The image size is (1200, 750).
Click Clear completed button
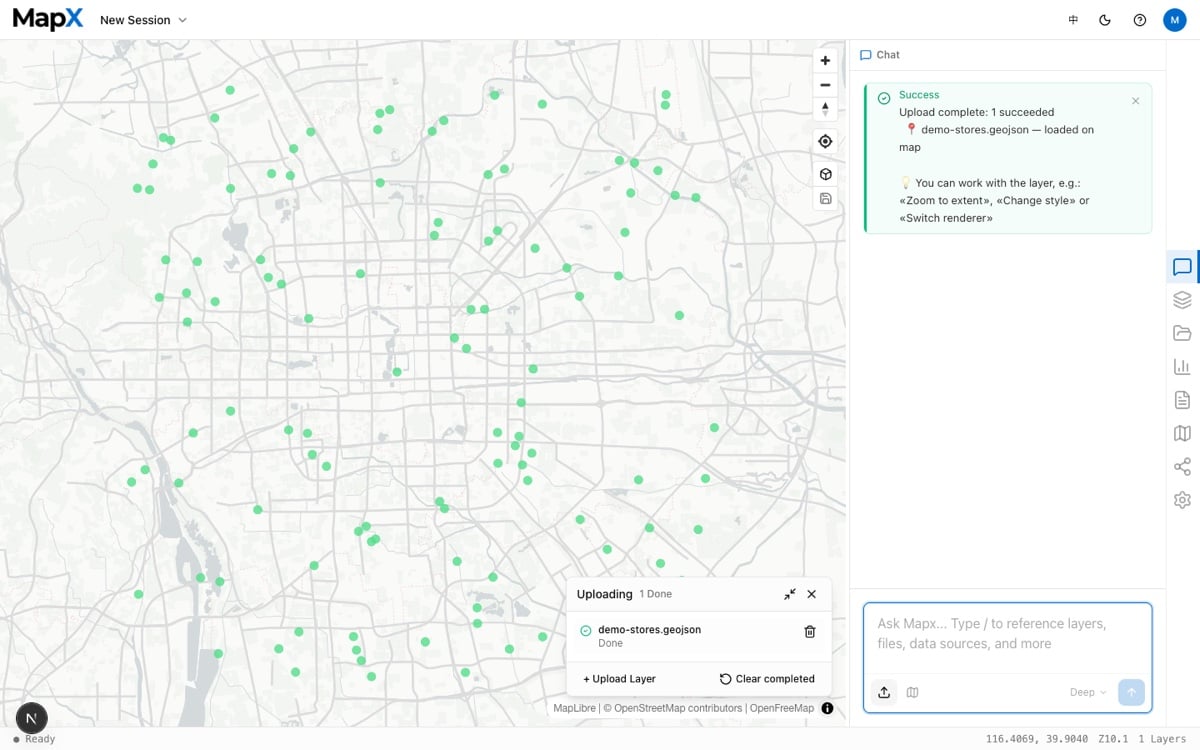pos(767,679)
